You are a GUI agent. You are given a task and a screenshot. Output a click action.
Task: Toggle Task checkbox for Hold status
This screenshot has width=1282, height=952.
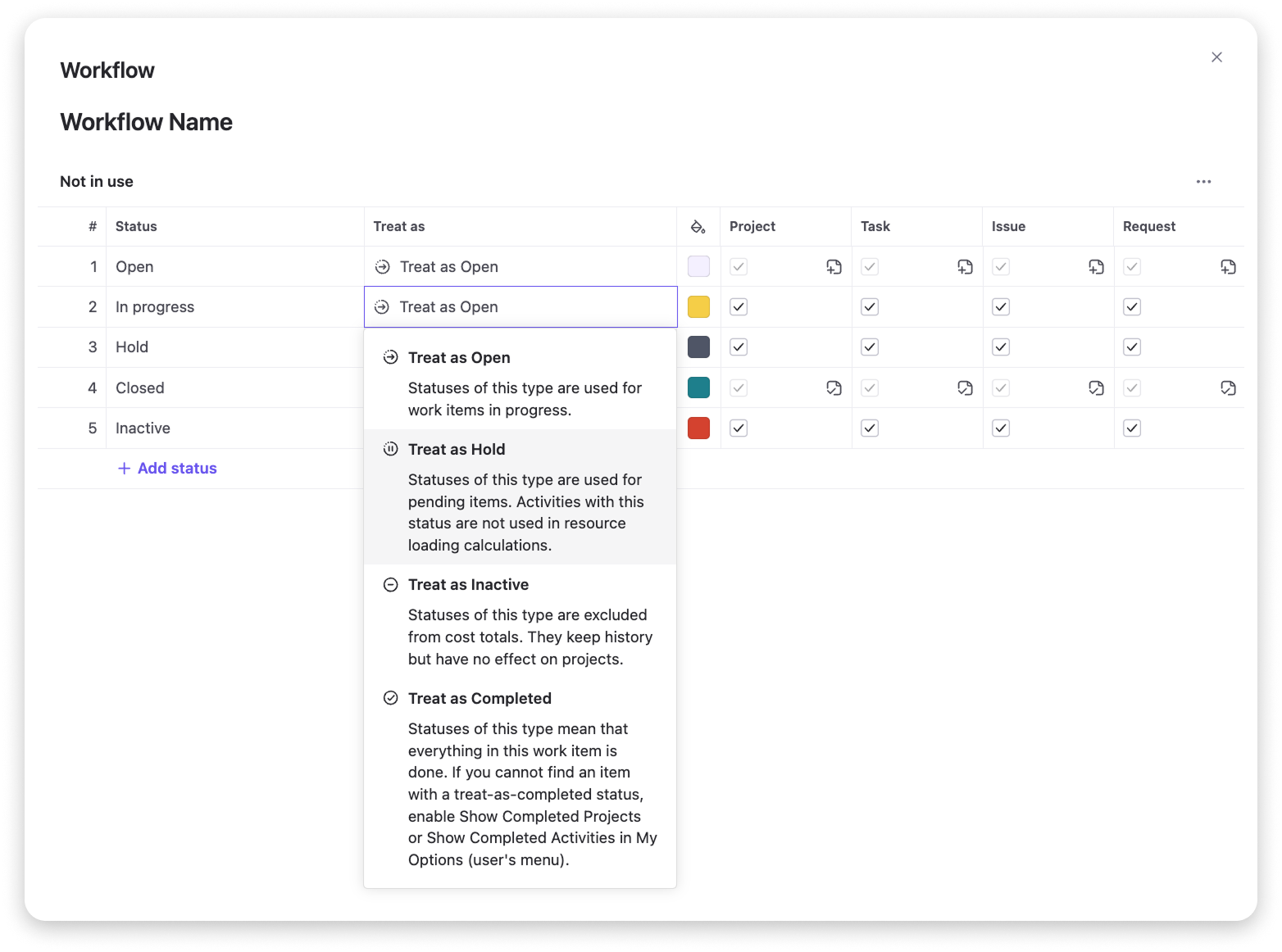click(x=870, y=347)
